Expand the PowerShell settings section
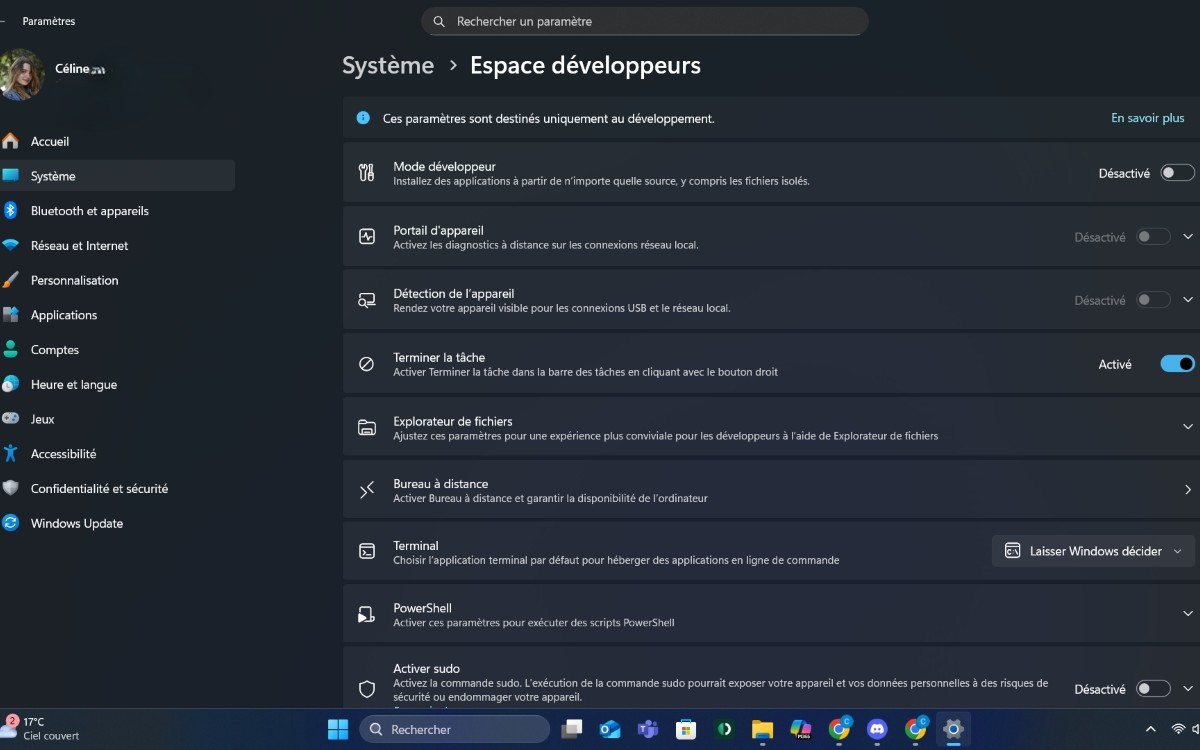Image resolution: width=1200 pixels, height=750 pixels. 1187,613
